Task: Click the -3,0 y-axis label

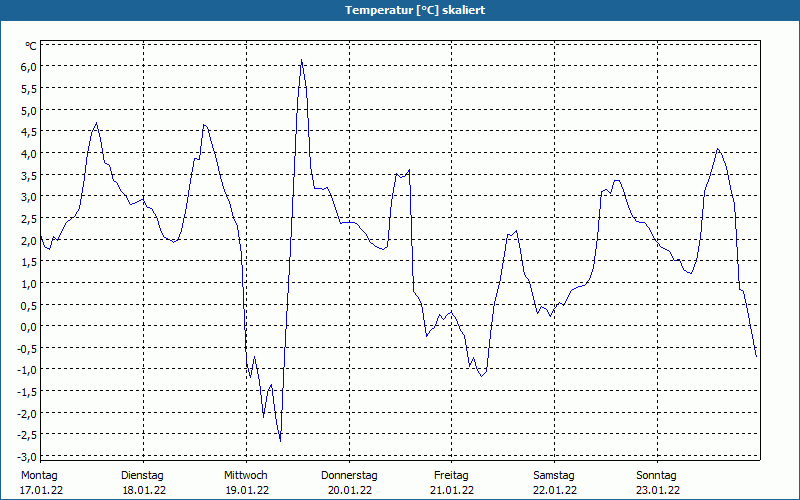Action: click(x=27, y=457)
